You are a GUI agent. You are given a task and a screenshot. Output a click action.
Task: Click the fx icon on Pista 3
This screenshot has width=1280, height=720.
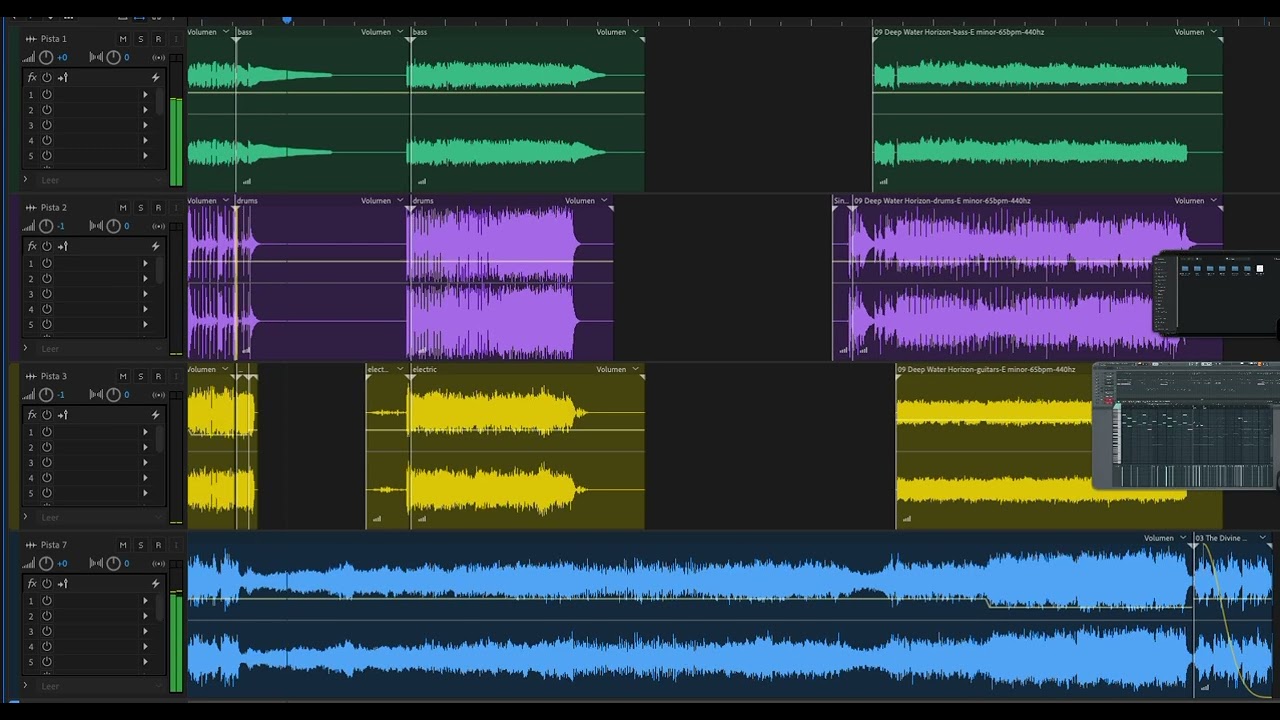click(32, 415)
